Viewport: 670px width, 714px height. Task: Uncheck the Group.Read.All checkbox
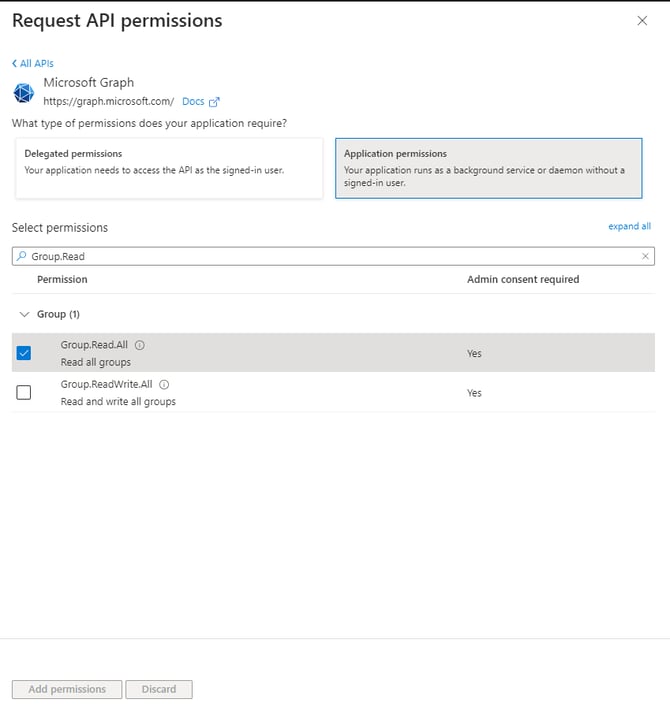[x=24, y=353]
